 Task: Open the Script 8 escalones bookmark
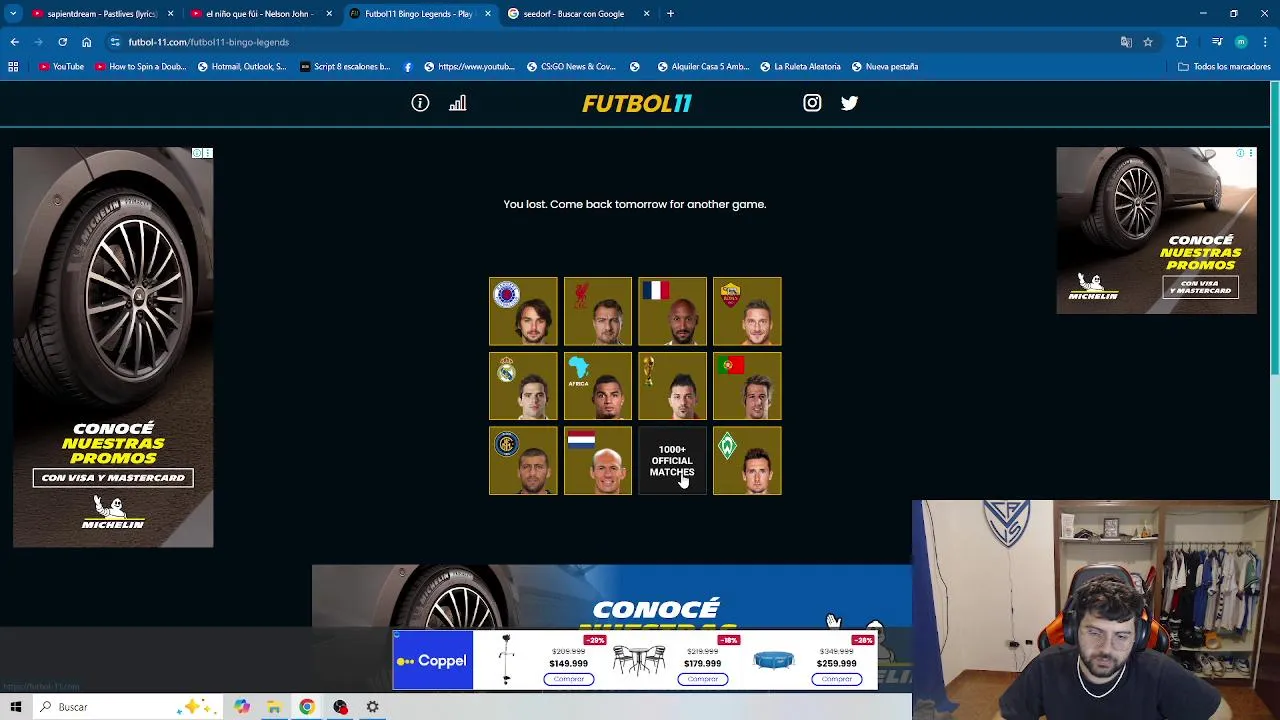point(345,67)
